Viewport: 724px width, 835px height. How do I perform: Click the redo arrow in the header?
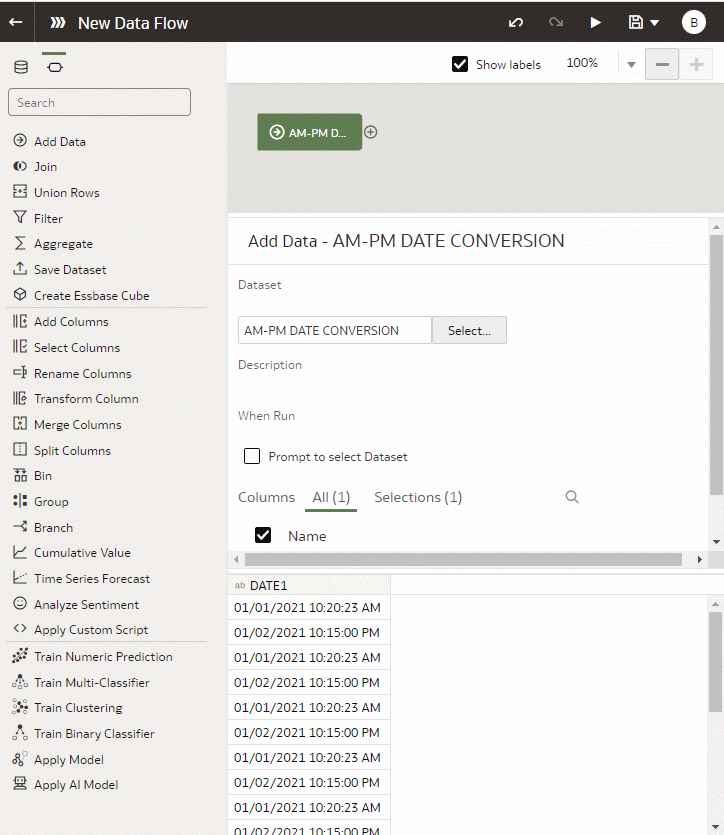pos(556,22)
